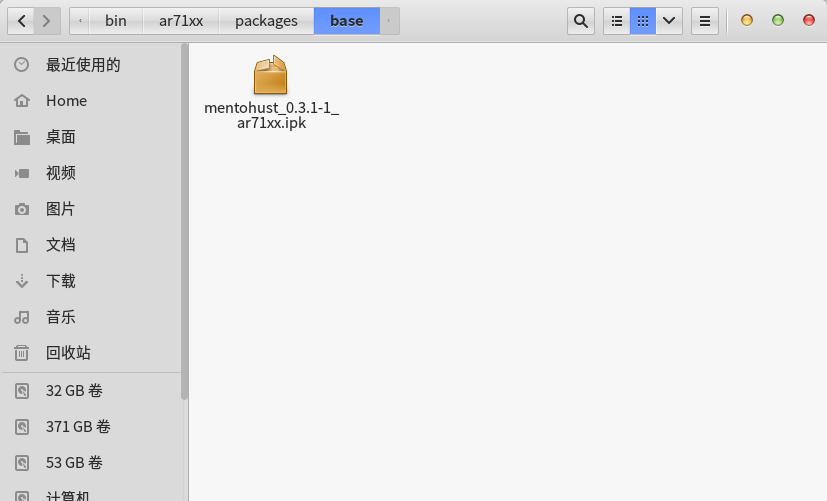Viewport: 827px width, 501px height.
Task: Select the mentohust ipk package icon
Action: (x=271, y=75)
